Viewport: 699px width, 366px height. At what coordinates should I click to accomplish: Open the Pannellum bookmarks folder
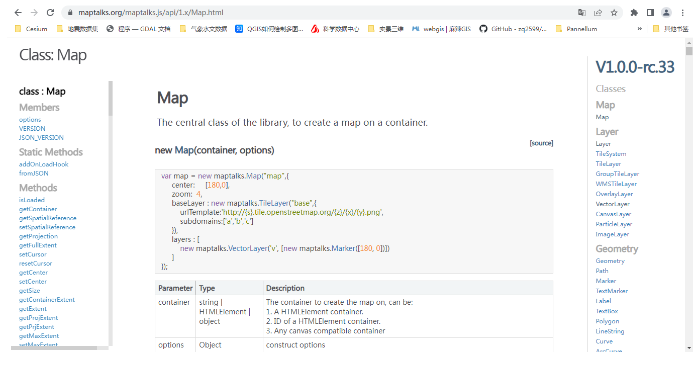point(576,29)
